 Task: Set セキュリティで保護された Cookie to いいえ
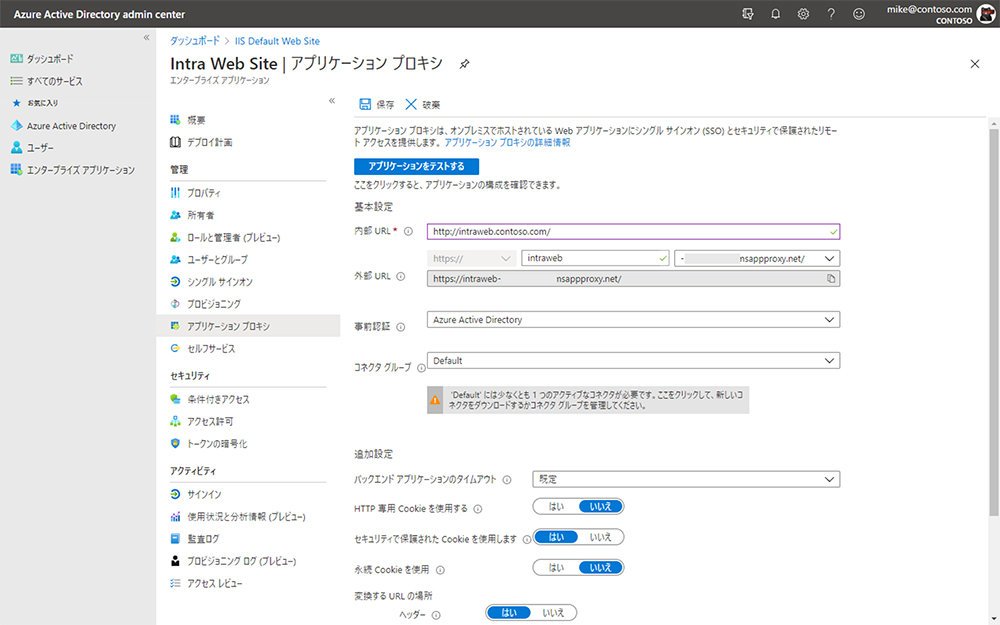click(x=600, y=537)
